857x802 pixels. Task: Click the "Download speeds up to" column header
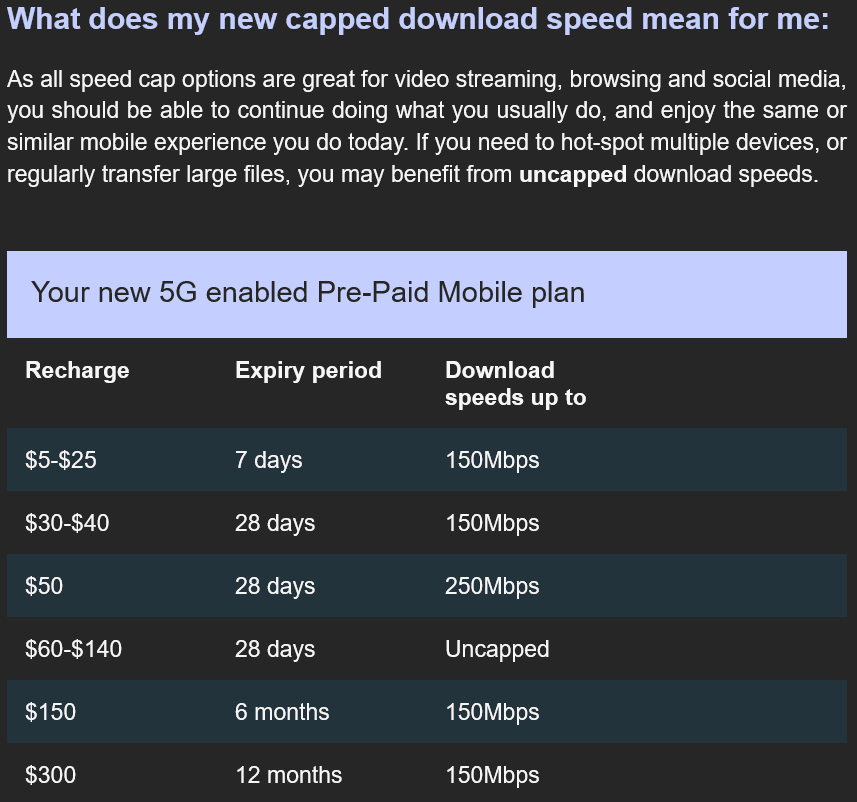click(x=515, y=384)
